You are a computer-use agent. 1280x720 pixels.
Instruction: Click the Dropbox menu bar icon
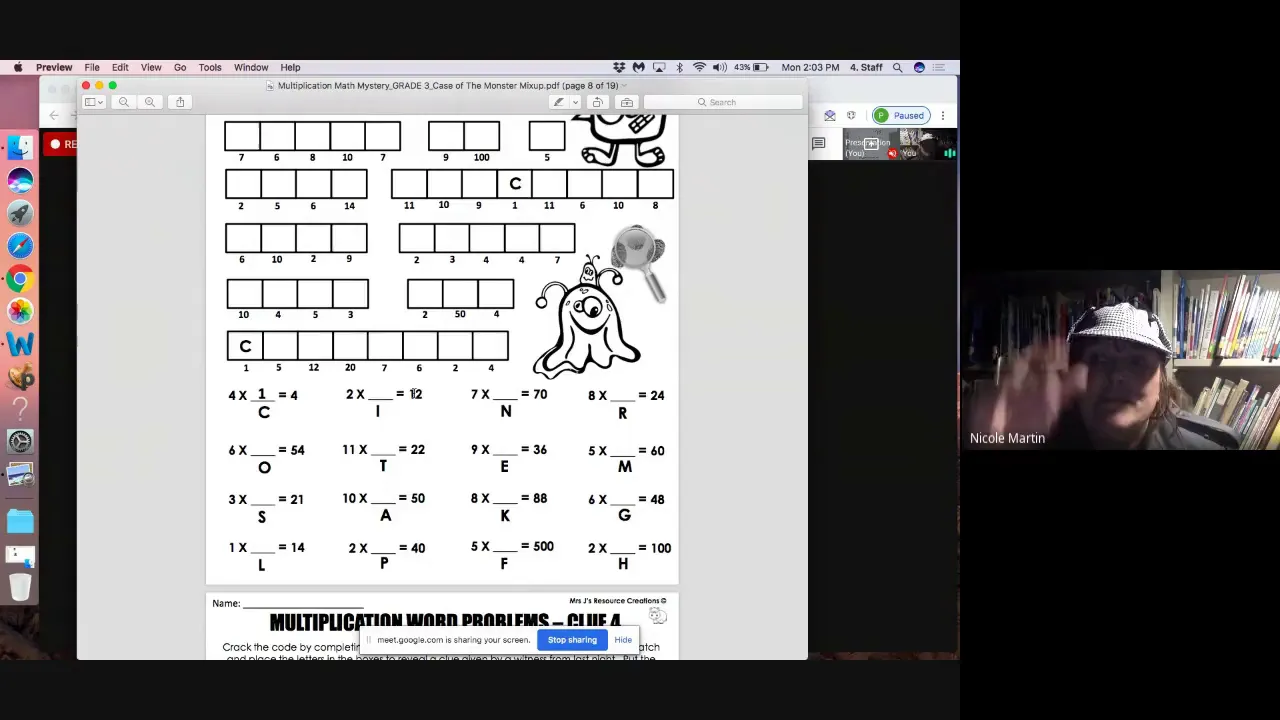(619, 67)
